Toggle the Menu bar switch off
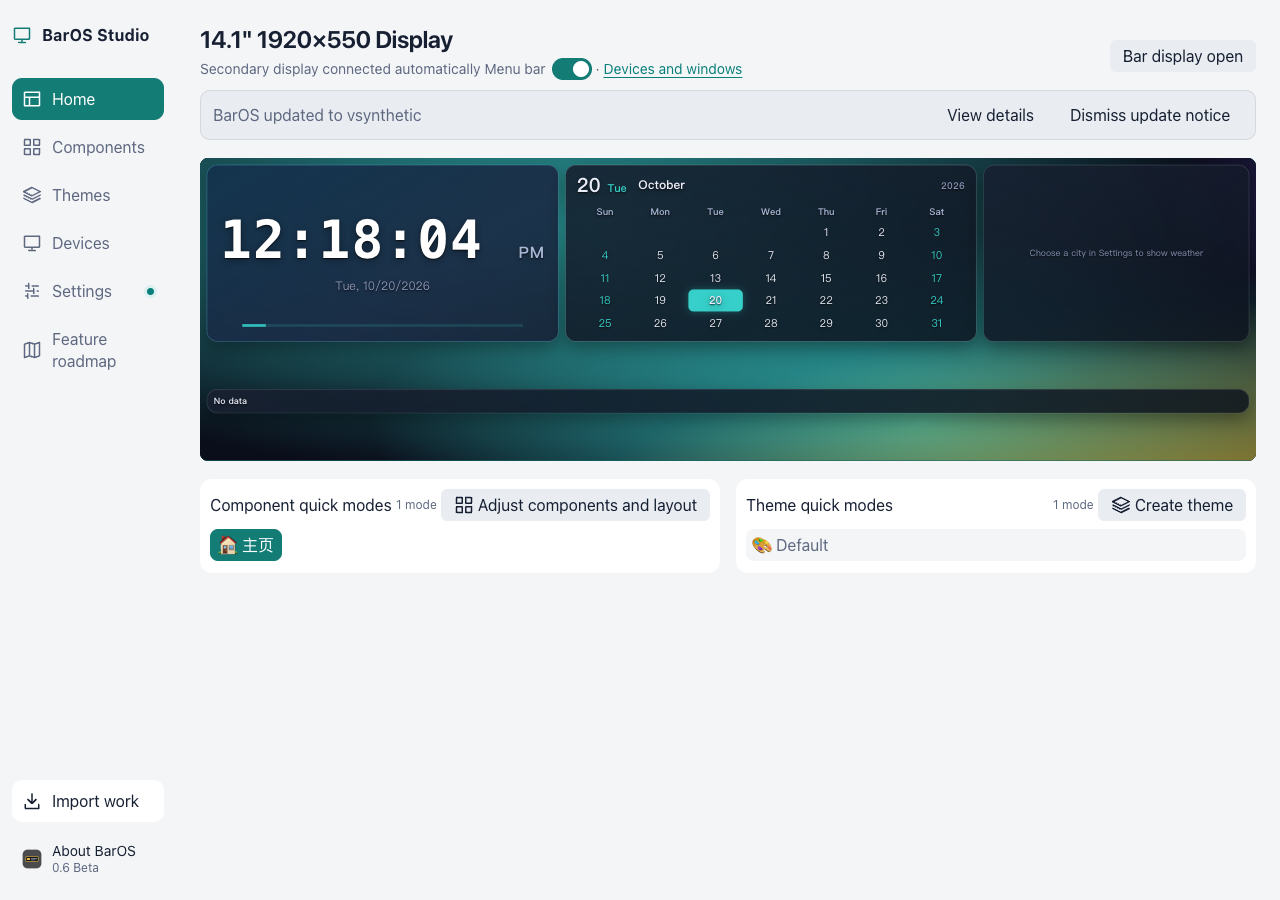 [572, 69]
